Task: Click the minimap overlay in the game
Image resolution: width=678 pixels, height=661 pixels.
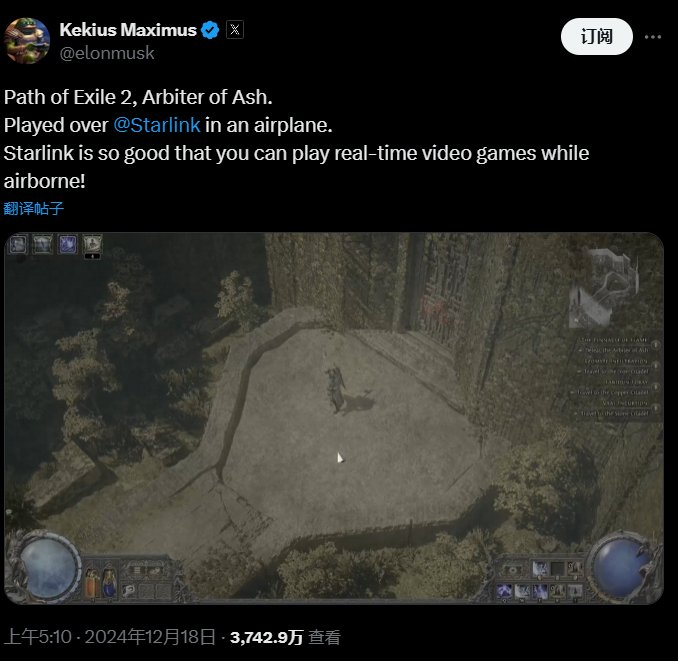Action: 604,287
